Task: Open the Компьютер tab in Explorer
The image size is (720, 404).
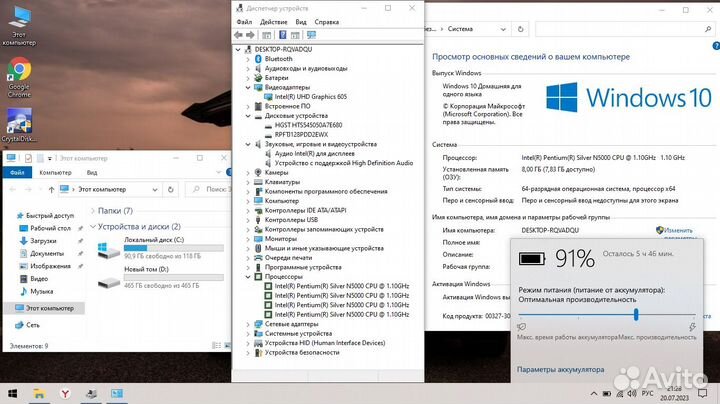Action: (x=55, y=173)
